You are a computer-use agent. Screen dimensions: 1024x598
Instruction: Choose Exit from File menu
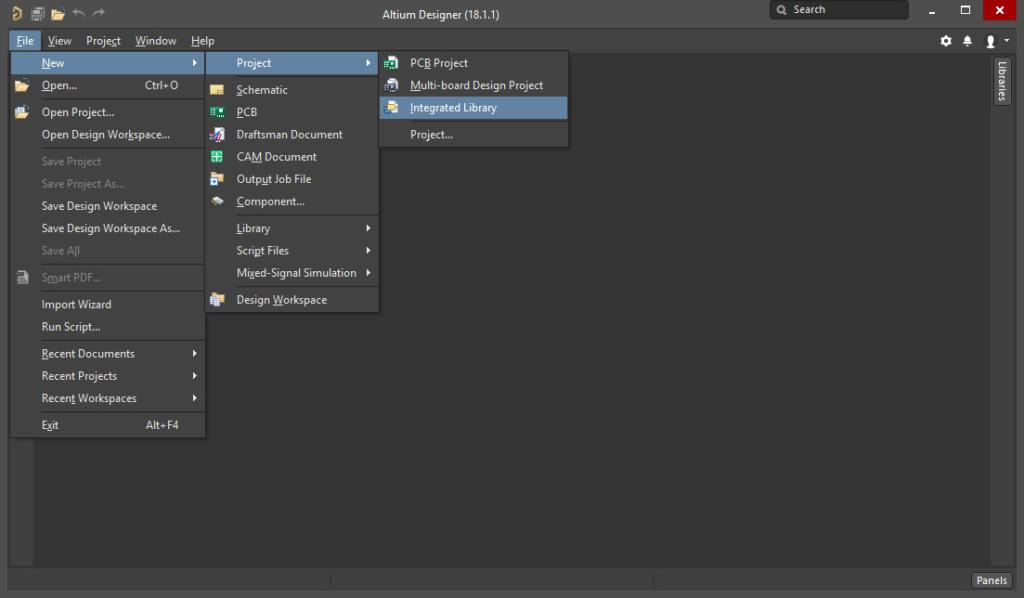108,425
